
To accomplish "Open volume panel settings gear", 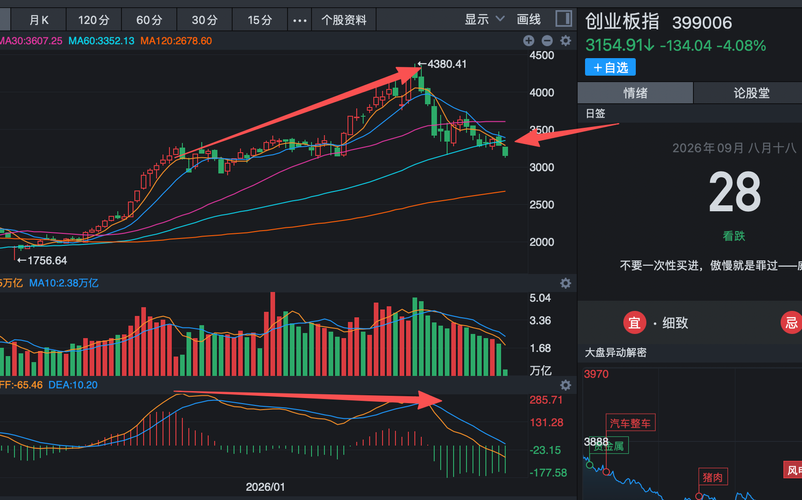I will [565, 283].
